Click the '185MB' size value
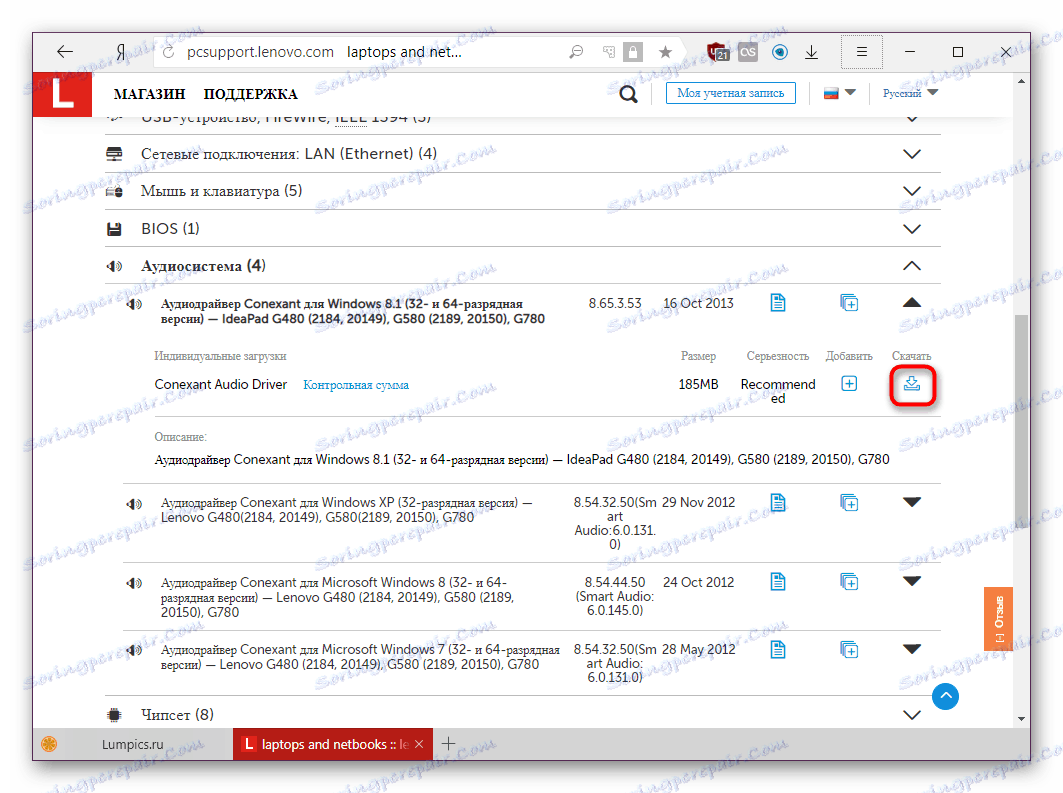 [698, 384]
